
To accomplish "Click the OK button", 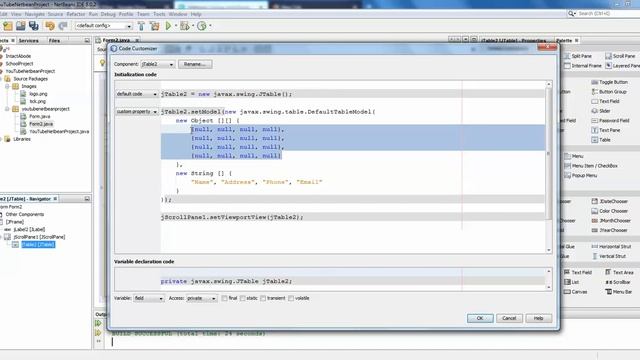I will tap(480, 318).
